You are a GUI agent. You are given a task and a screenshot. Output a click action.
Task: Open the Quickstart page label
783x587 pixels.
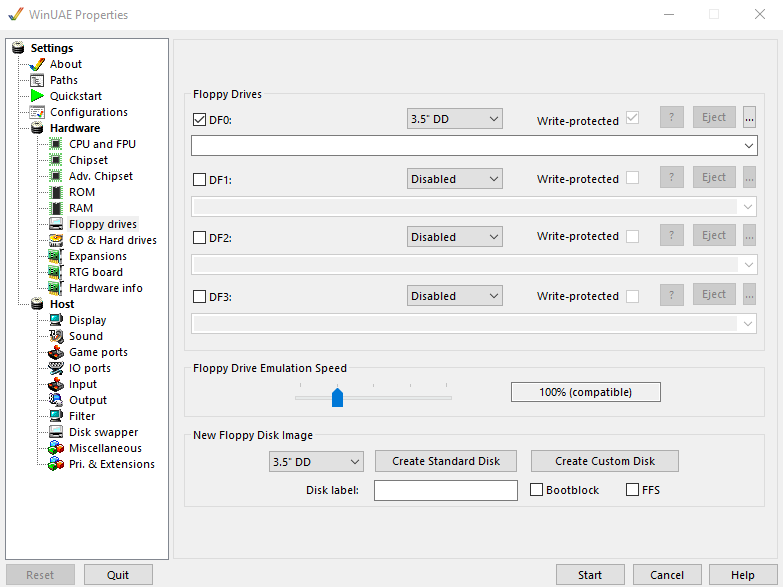click(76, 96)
